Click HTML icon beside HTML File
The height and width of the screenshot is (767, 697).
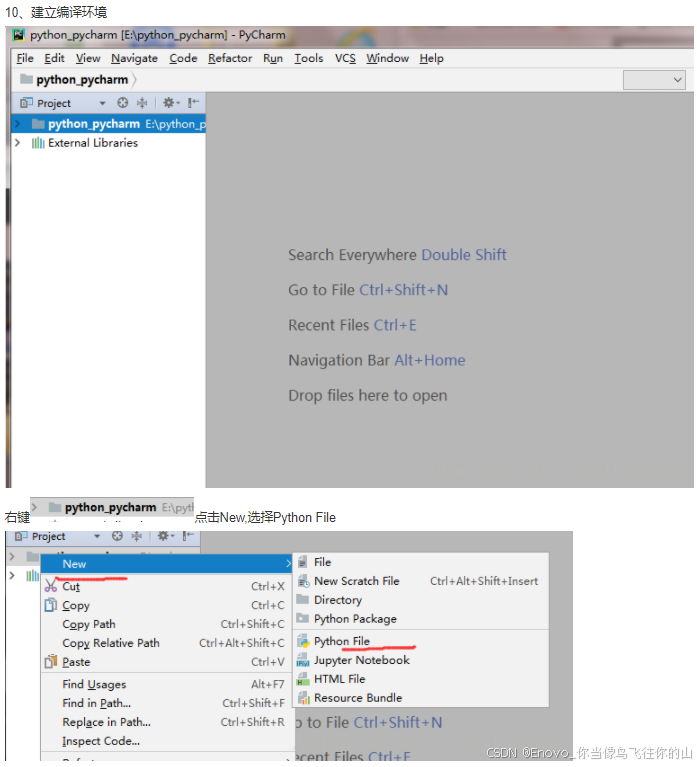(x=303, y=679)
